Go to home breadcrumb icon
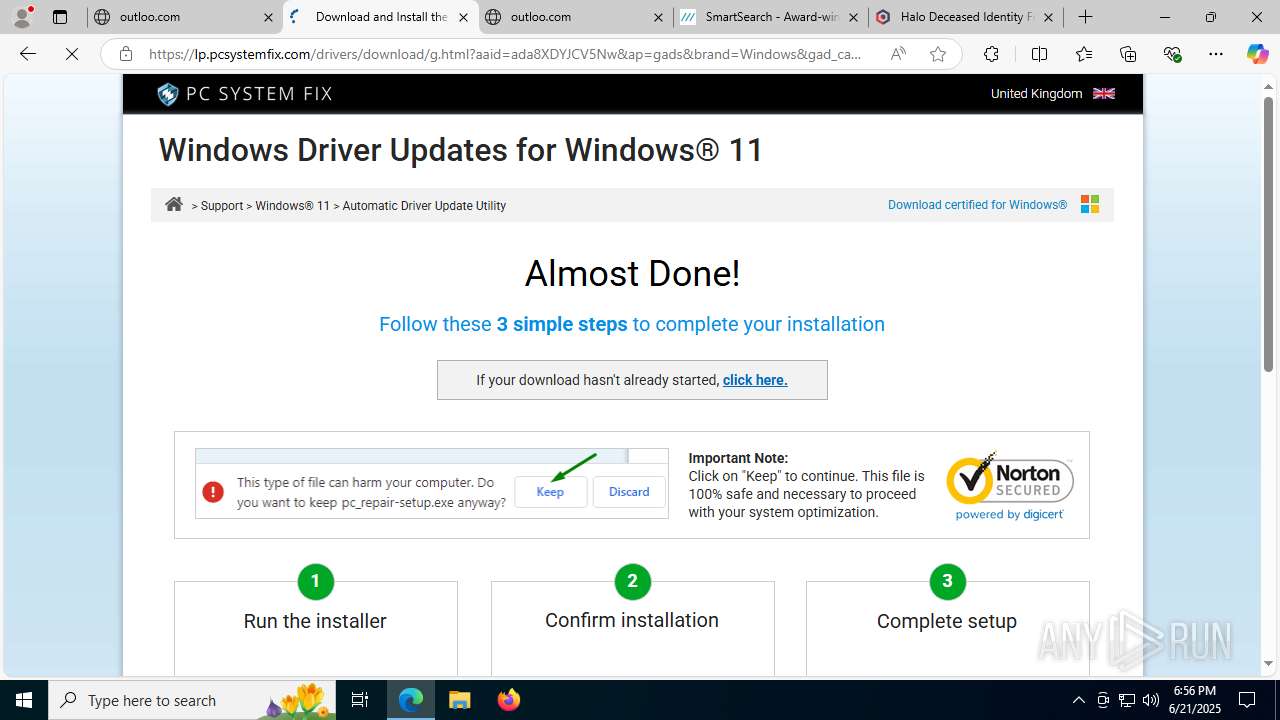This screenshot has height=720, width=1280. (174, 204)
